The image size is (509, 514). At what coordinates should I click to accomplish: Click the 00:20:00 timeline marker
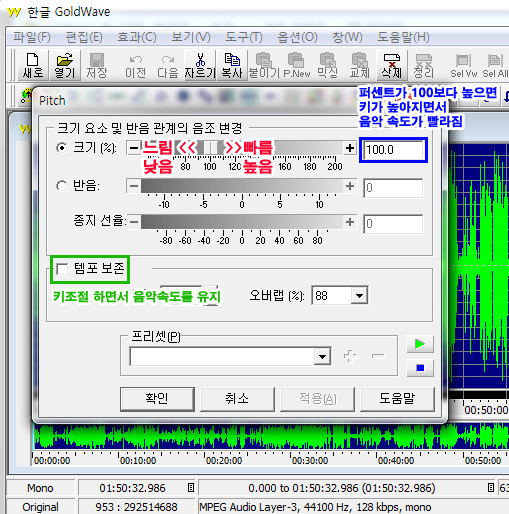[224, 461]
